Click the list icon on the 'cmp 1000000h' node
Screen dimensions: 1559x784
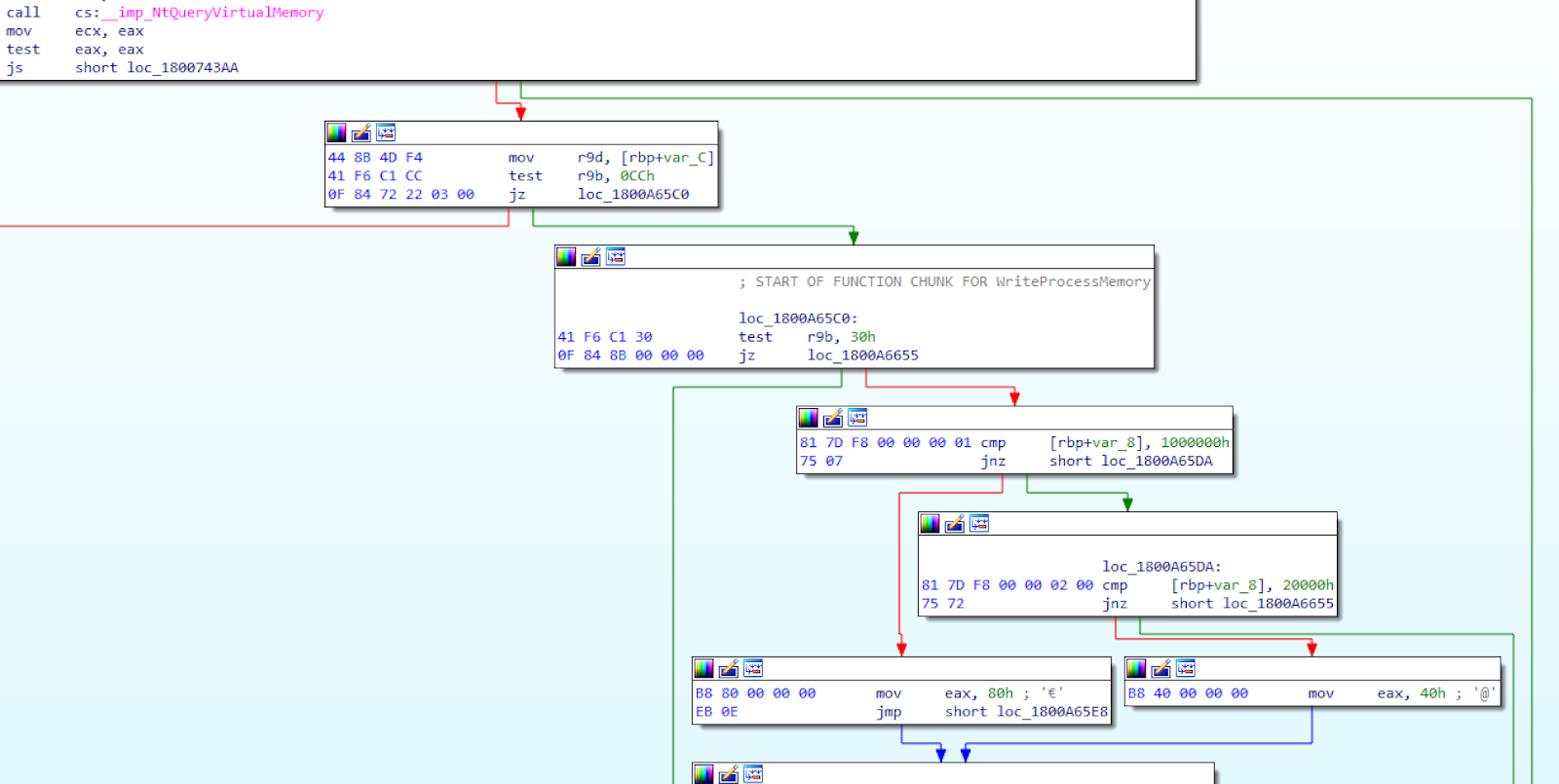coord(857,418)
